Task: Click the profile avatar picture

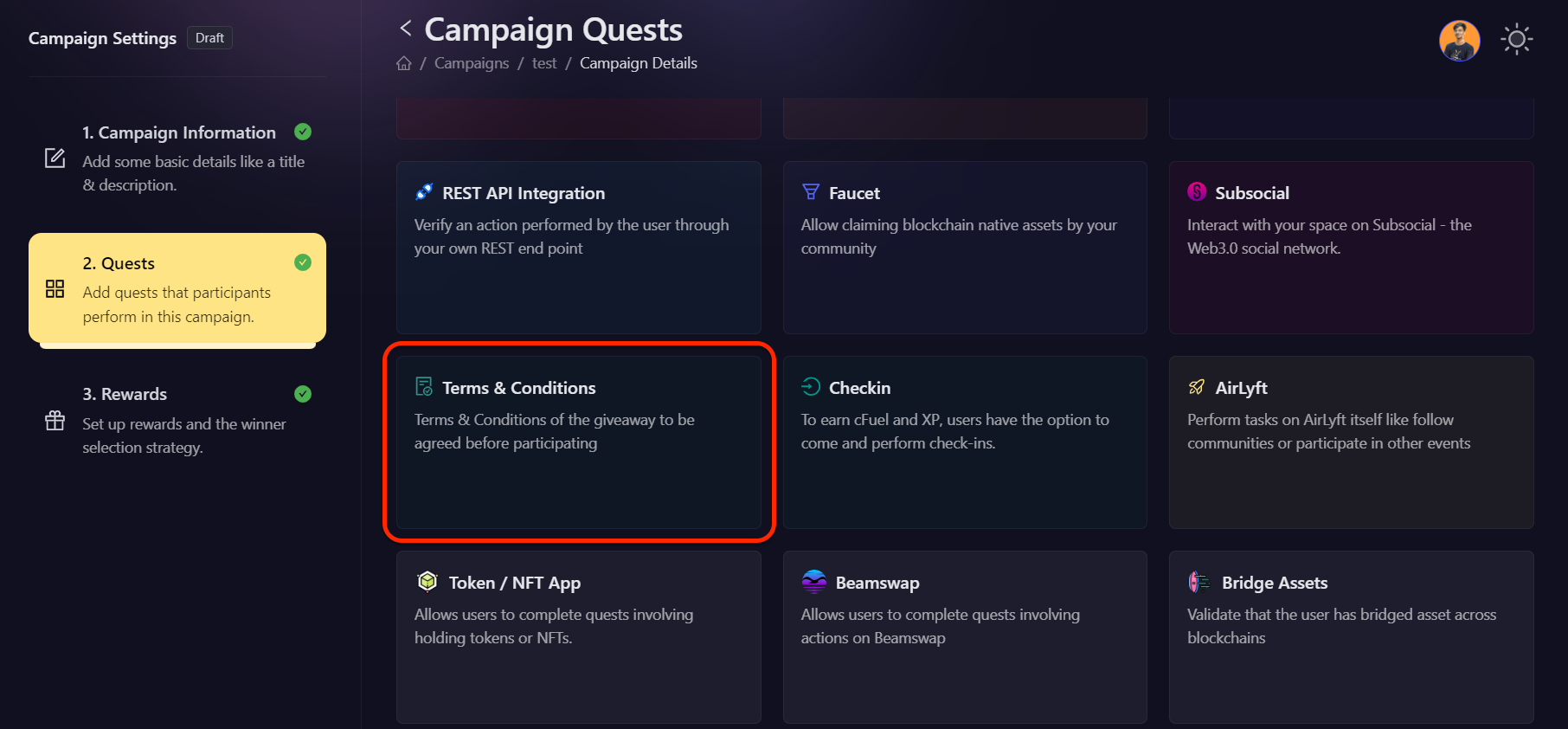Action: point(1459,40)
